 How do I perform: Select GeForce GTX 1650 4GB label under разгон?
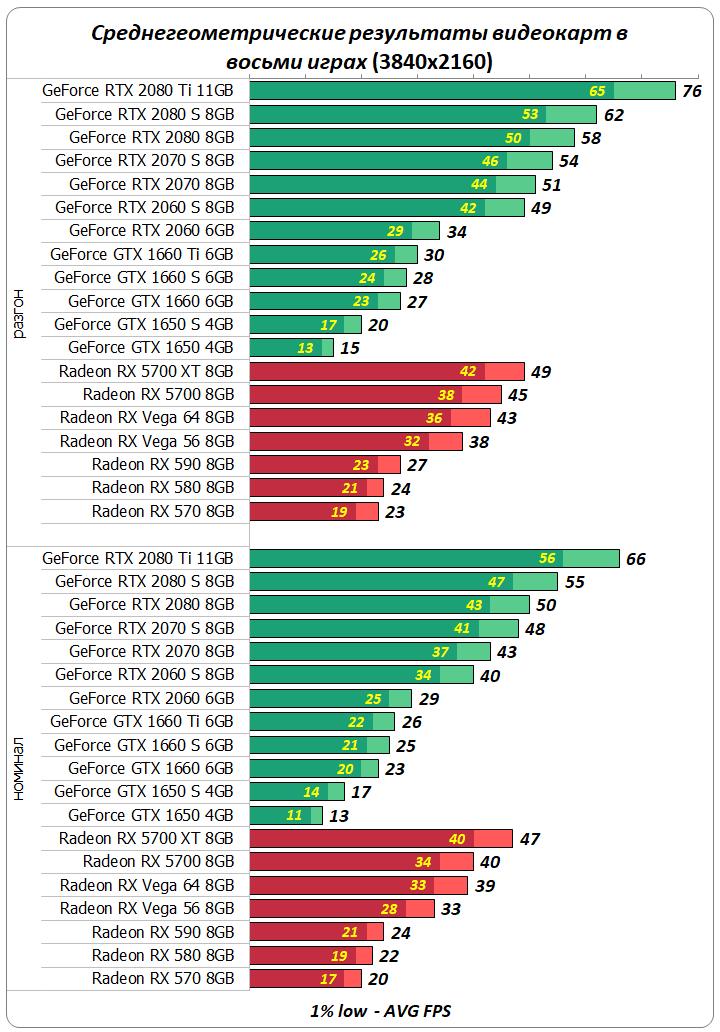tap(151, 347)
